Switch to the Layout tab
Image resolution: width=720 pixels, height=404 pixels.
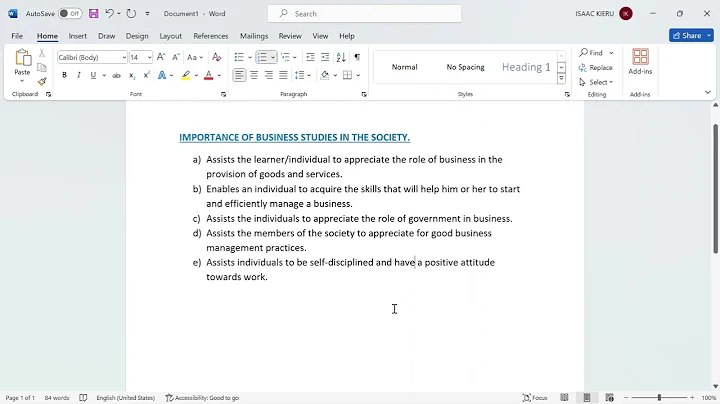pyautogui.click(x=170, y=36)
